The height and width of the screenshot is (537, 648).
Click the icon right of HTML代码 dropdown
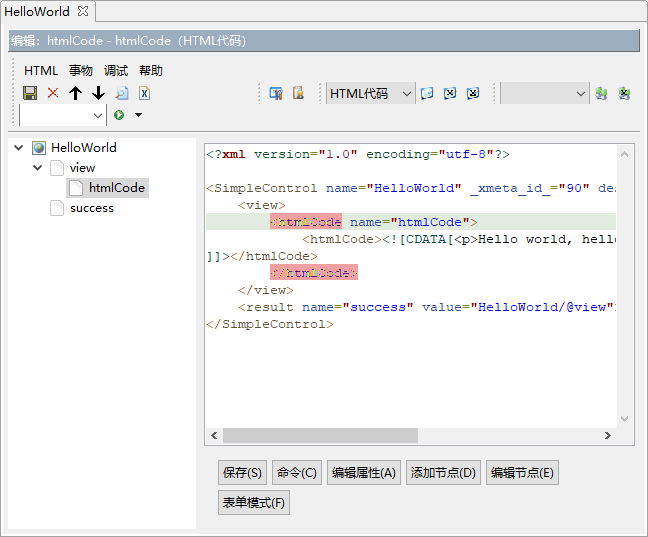(x=427, y=93)
